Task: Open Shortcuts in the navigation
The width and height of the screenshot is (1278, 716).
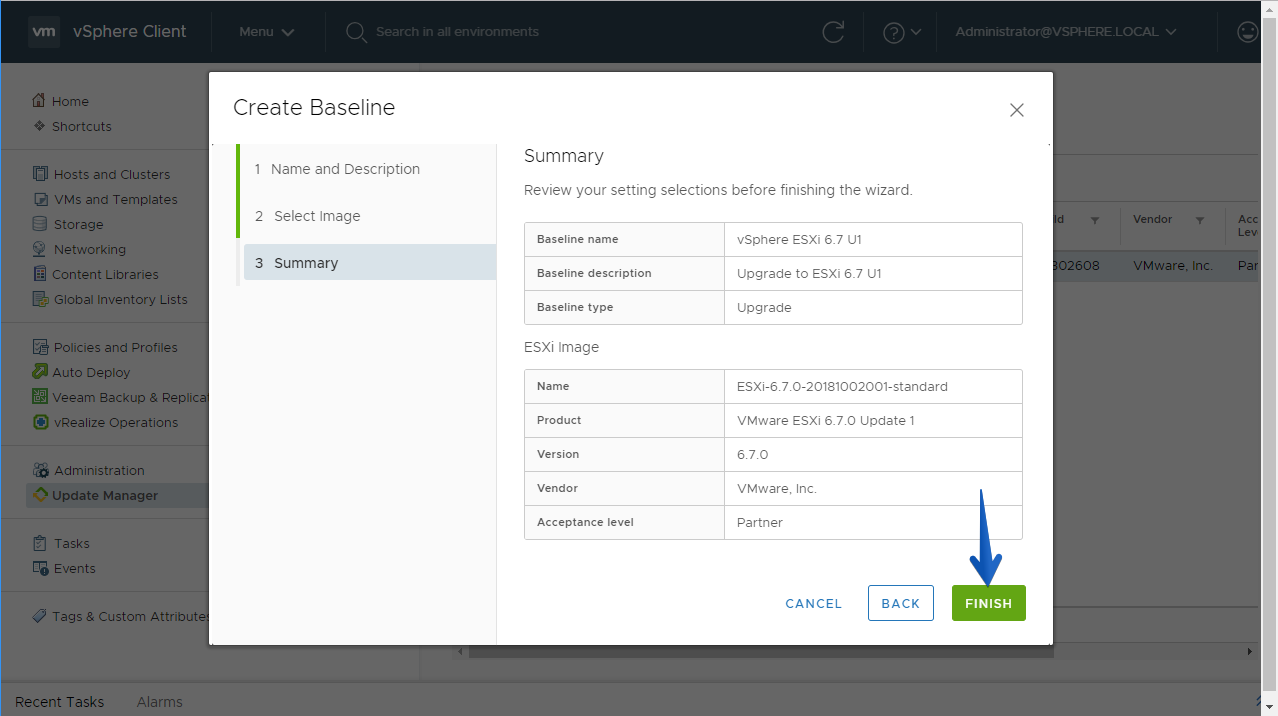Action: pos(82,126)
